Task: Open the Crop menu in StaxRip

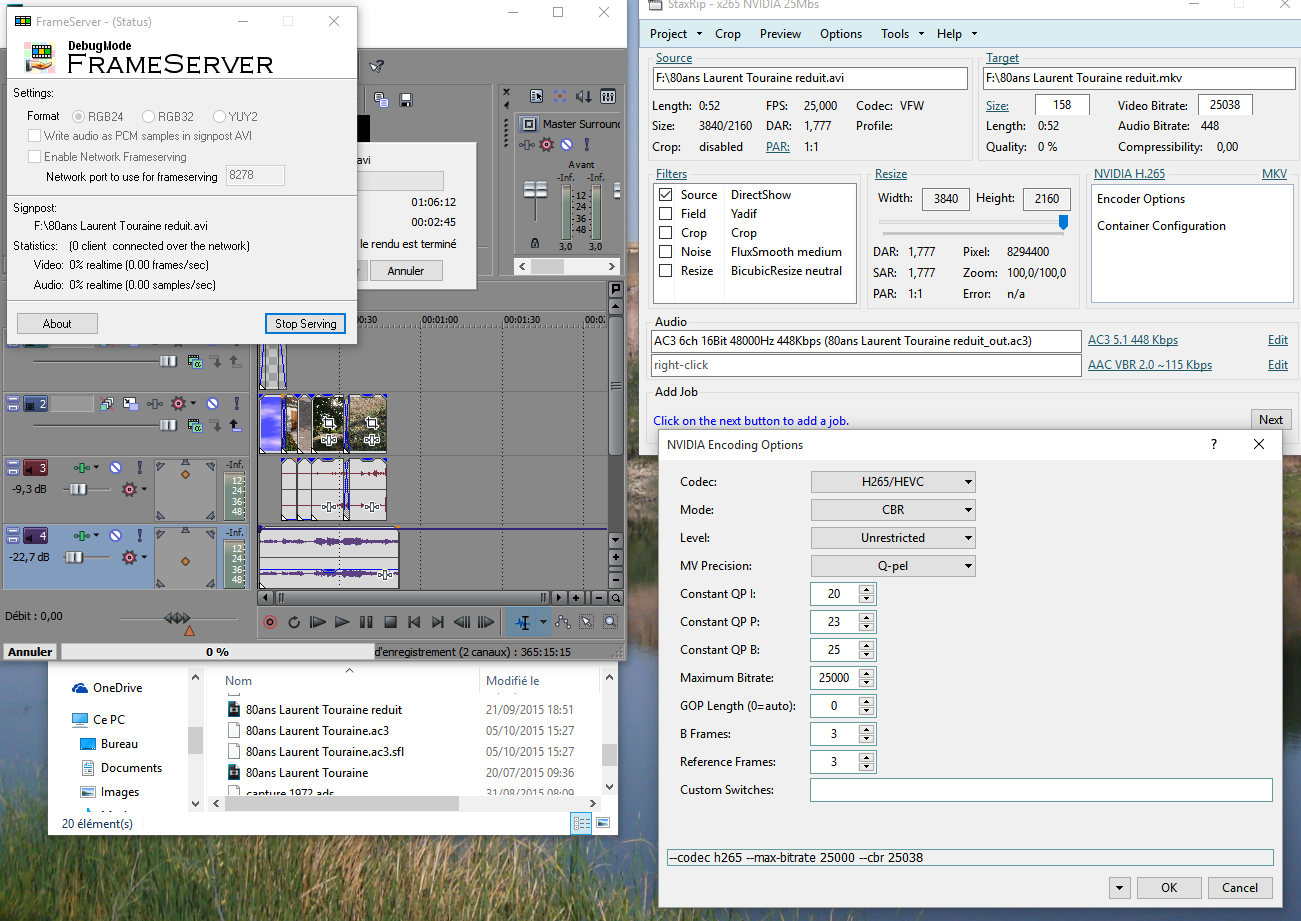Action: 728,34
